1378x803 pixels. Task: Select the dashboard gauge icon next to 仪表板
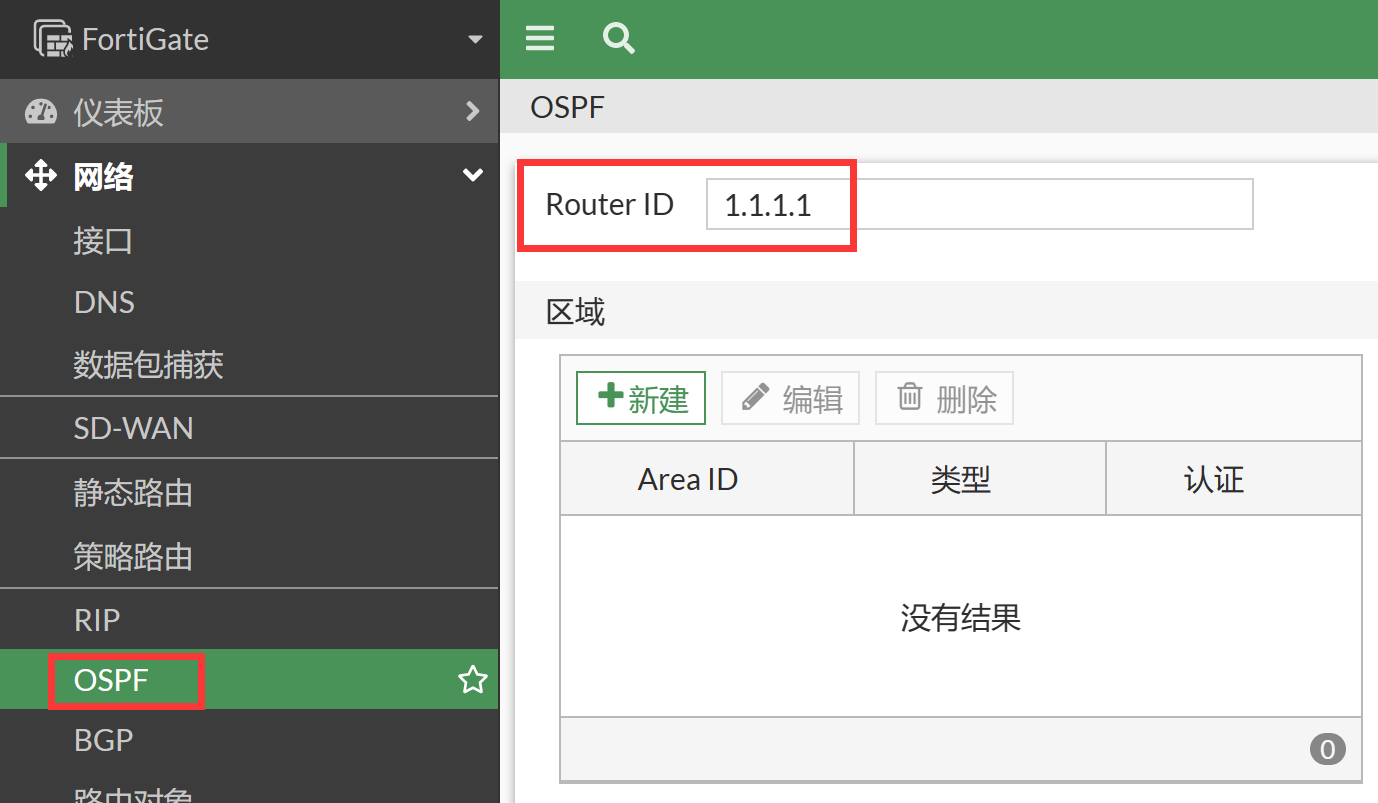click(x=40, y=111)
